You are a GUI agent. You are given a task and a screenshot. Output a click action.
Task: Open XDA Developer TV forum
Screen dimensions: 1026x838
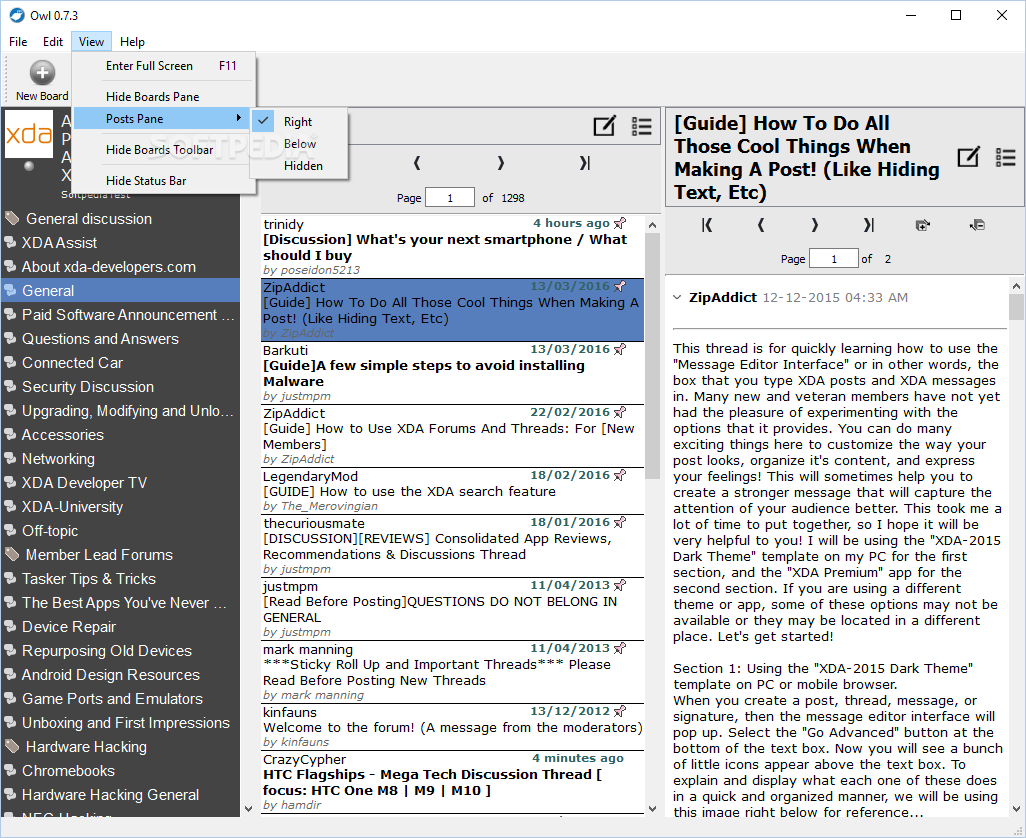[121, 483]
